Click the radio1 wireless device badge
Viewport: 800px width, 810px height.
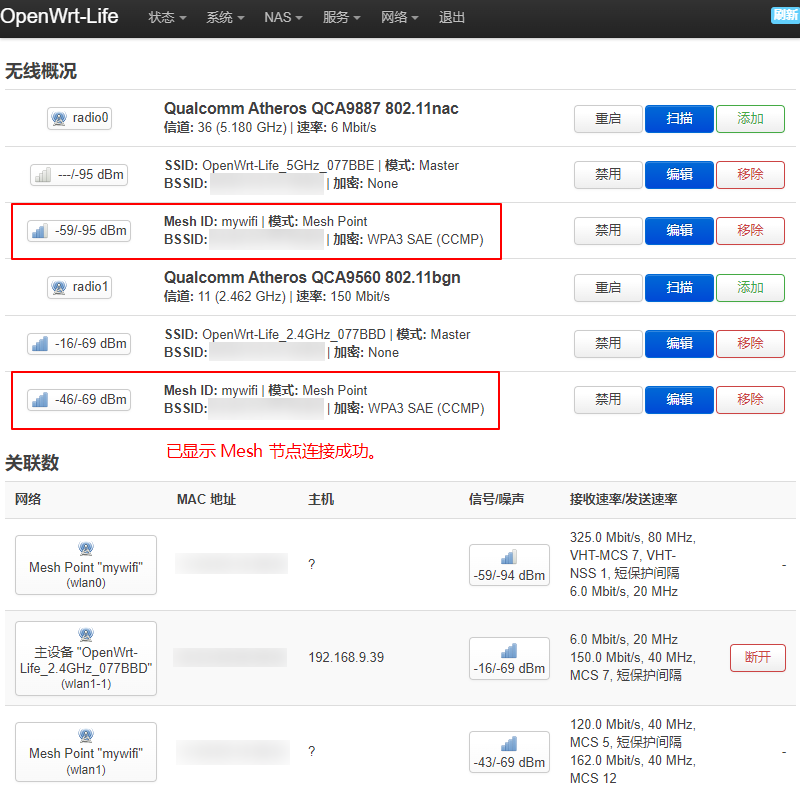[x=79, y=287]
